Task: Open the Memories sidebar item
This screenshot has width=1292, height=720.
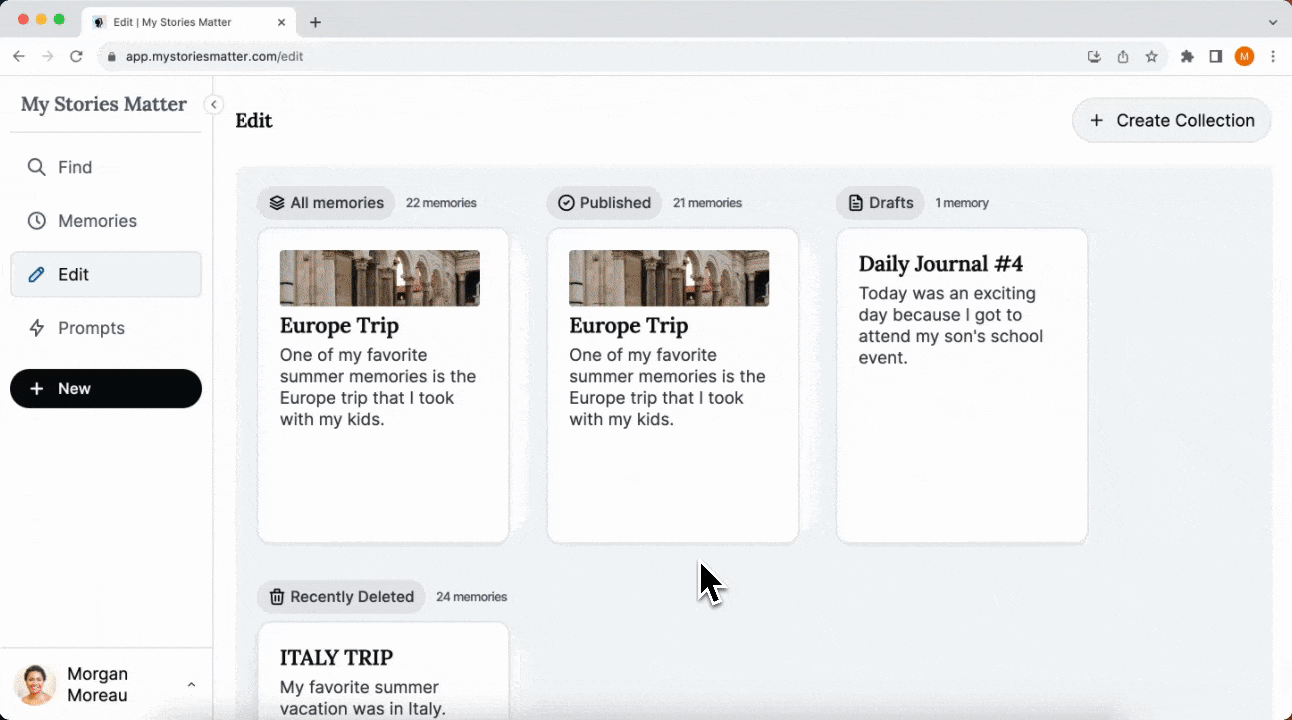Action: (106, 221)
